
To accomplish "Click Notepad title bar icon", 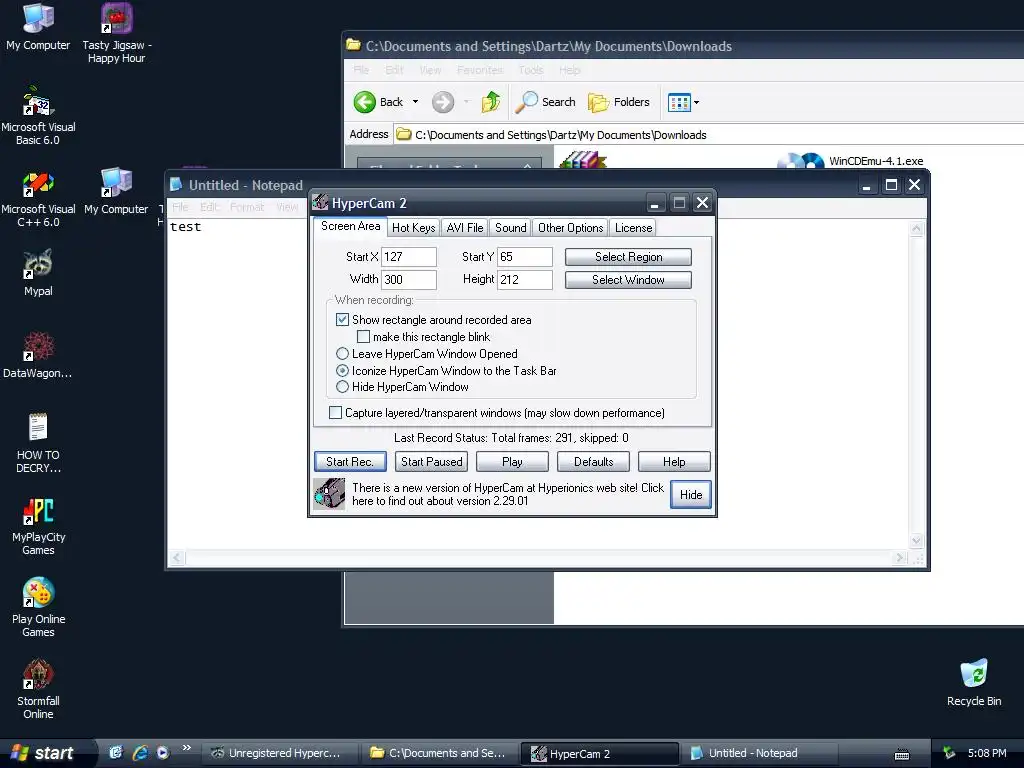I will pos(176,185).
